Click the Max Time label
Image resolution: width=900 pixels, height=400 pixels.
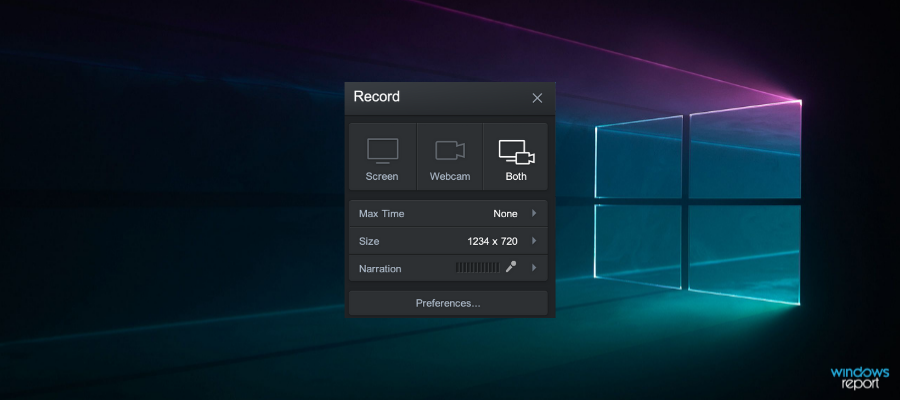click(382, 213)
